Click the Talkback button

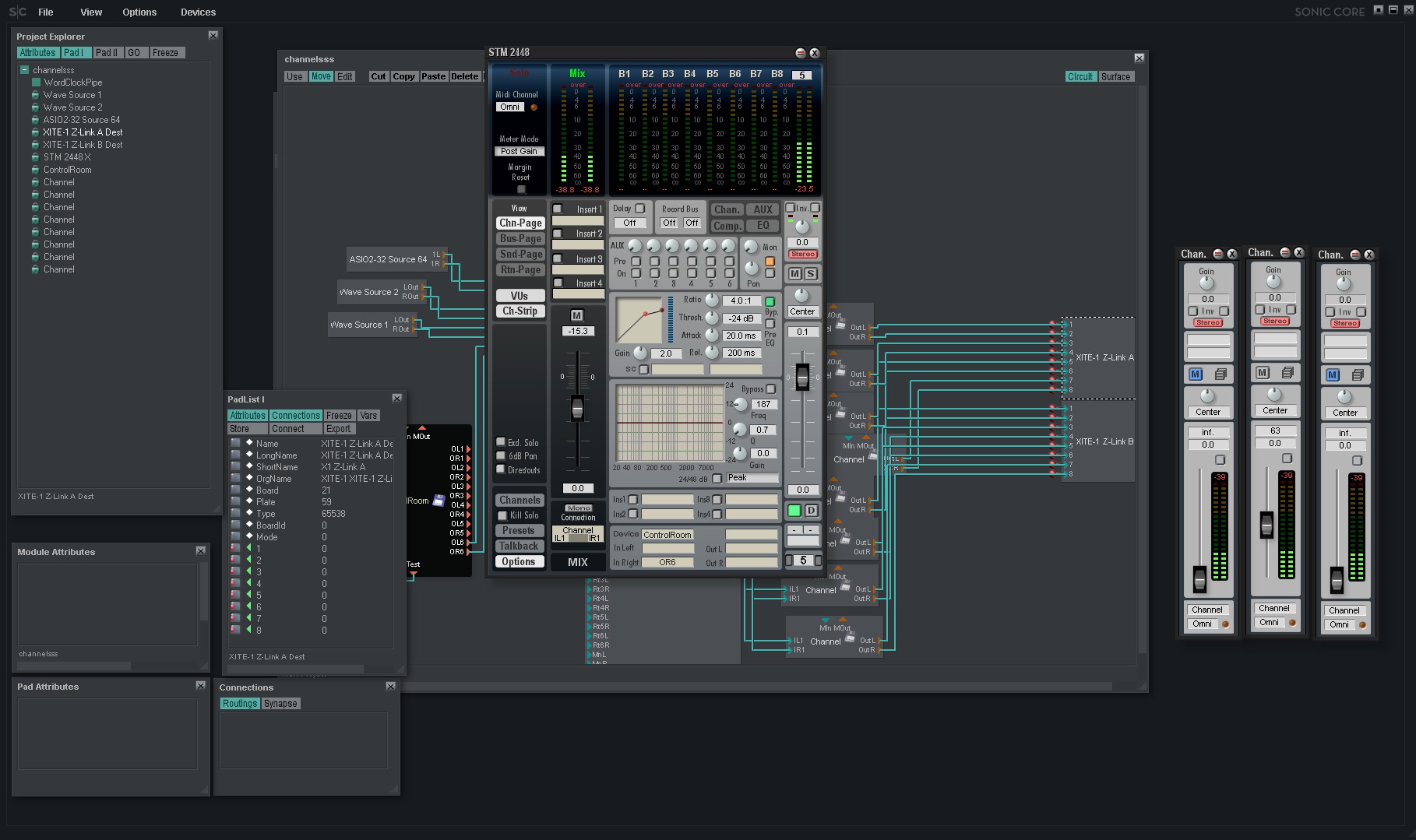(x=519, y=547)
